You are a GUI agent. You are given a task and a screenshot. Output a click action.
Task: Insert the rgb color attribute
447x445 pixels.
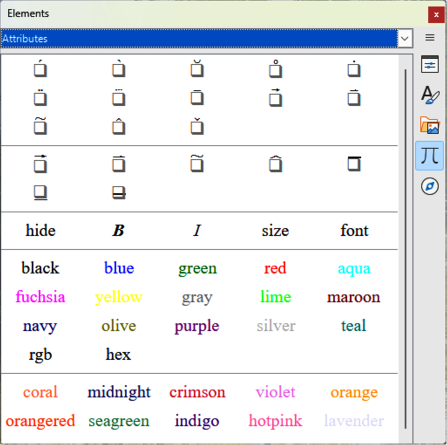point(40,355)
